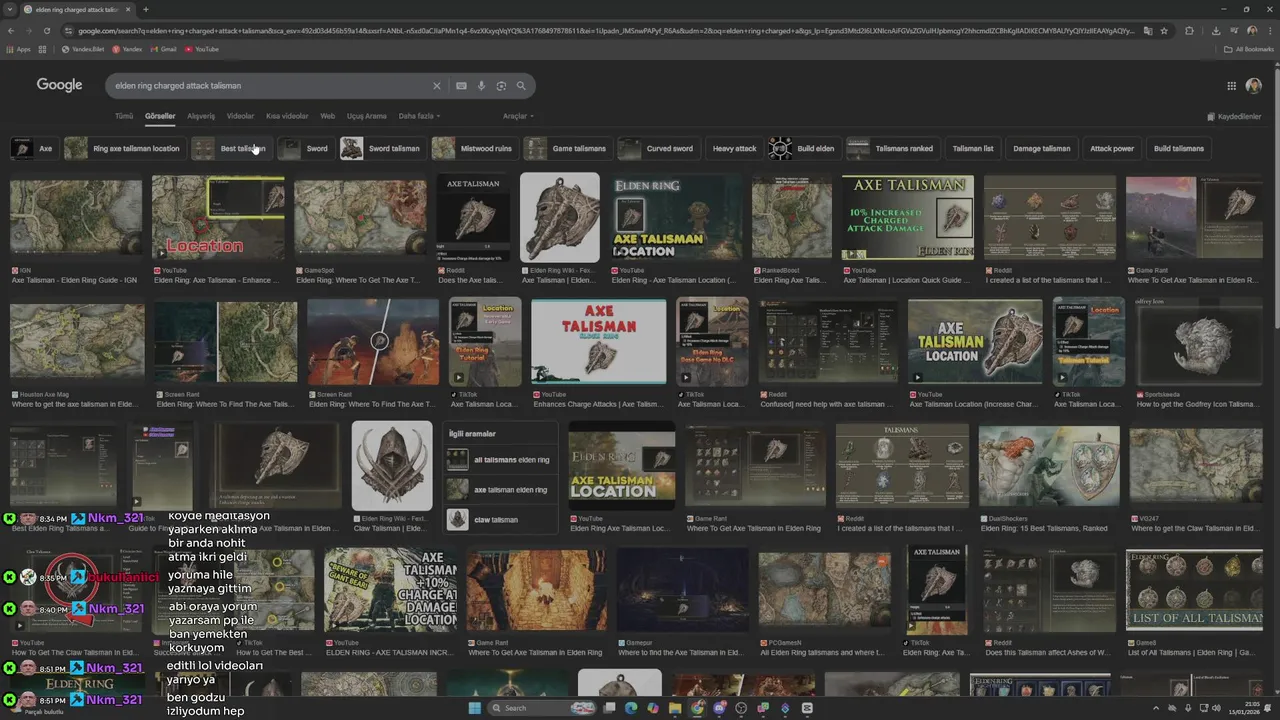Open the volume tray icon
Screen dimensions: 1280x720
pos(1216,708)
